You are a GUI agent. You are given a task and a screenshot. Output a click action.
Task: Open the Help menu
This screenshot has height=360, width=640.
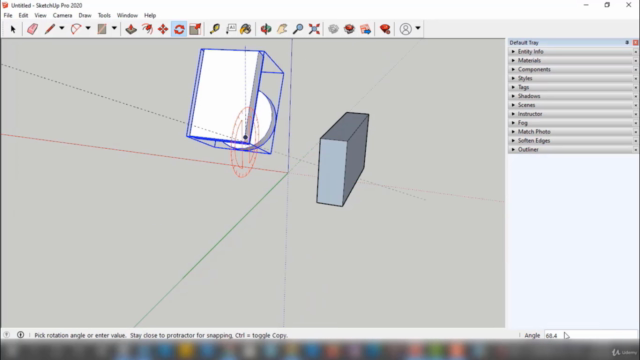click(150, 16)
